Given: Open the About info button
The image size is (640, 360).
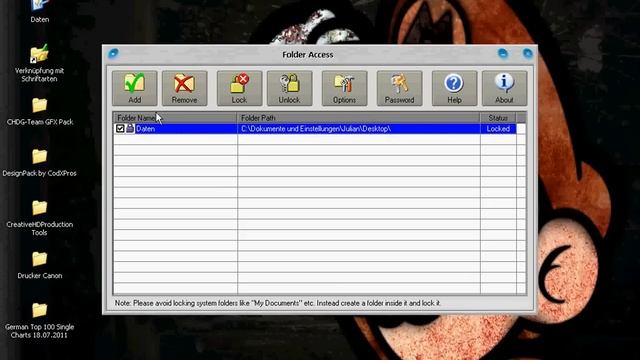Looking at the screenshot, I should pyautogui.click(x=504, y=88).
